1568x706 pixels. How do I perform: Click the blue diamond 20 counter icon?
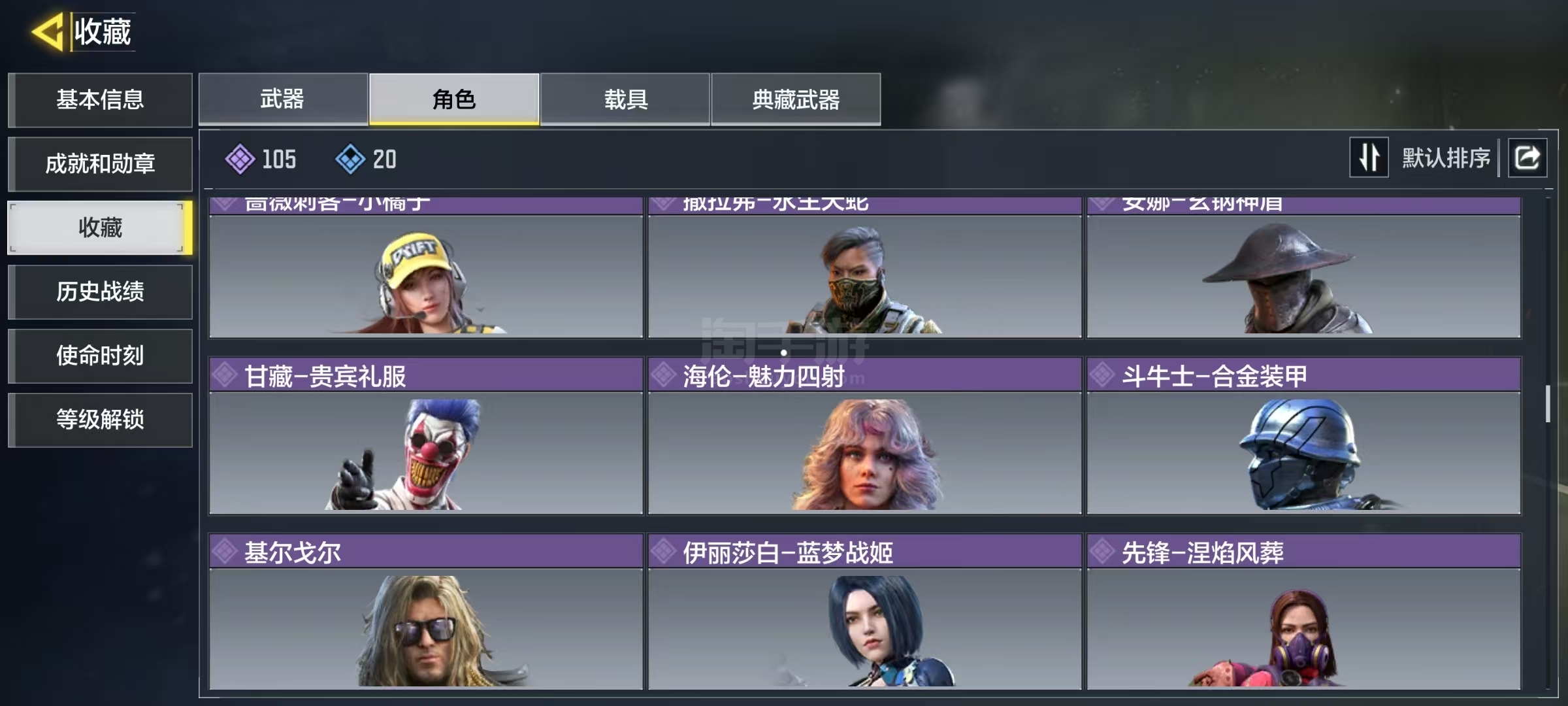click(350, 159)
